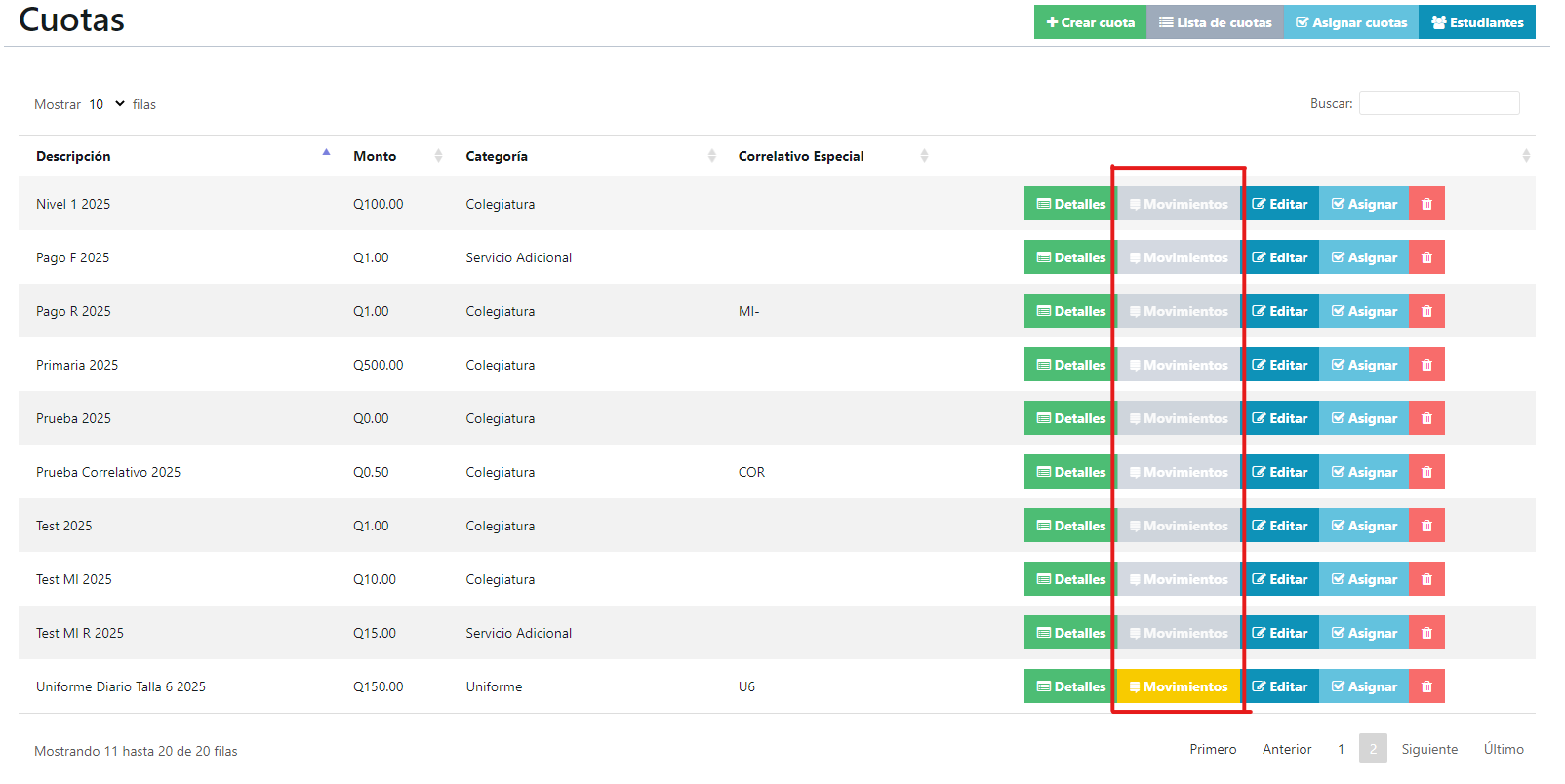This screenshot has height=784, width=1565.
Task: Click the amount 'Q15.00'
Action: click(x=375, y=633)
